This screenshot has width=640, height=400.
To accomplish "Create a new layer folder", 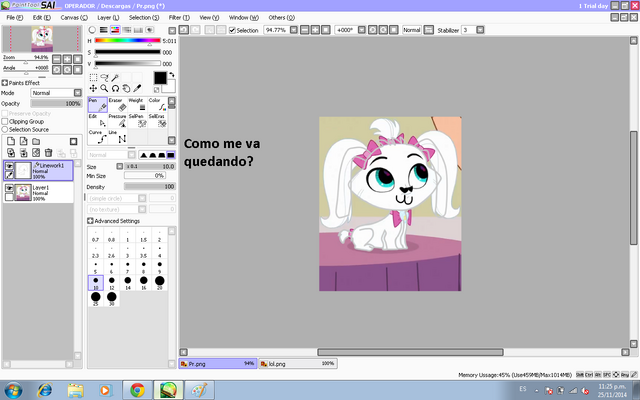I will 36,141.
